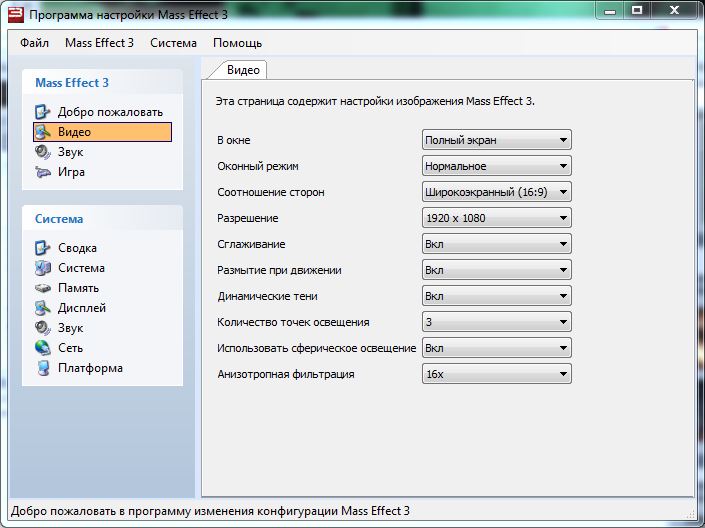Viewport: 705px width, 528px height.
Task: Open the Анизотропная фильтрация dropdown (16x)
Action: point(497,374)
